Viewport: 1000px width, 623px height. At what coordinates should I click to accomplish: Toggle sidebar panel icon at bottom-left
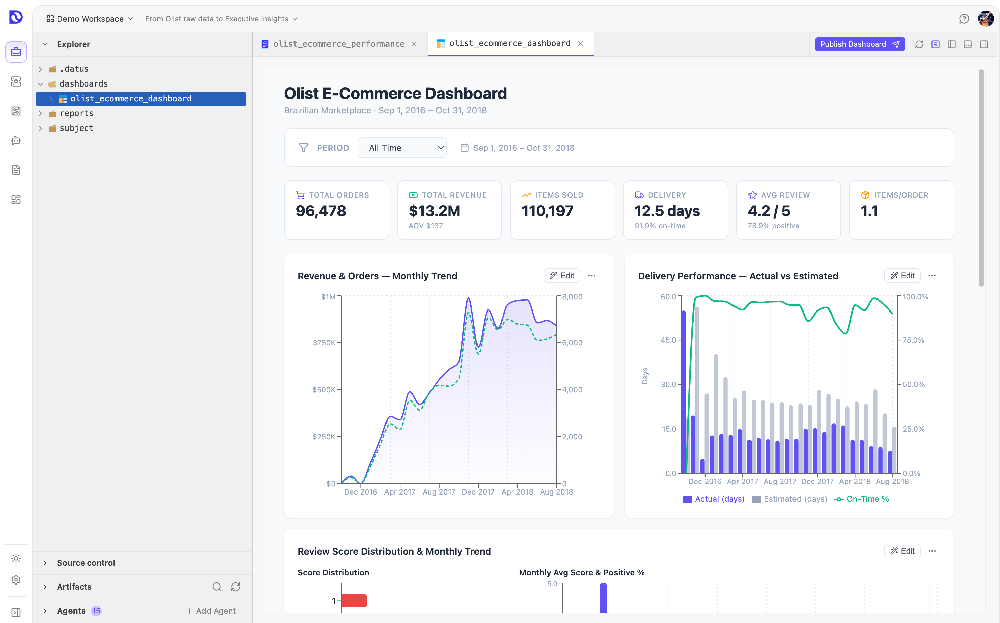(x=16, y=612)
